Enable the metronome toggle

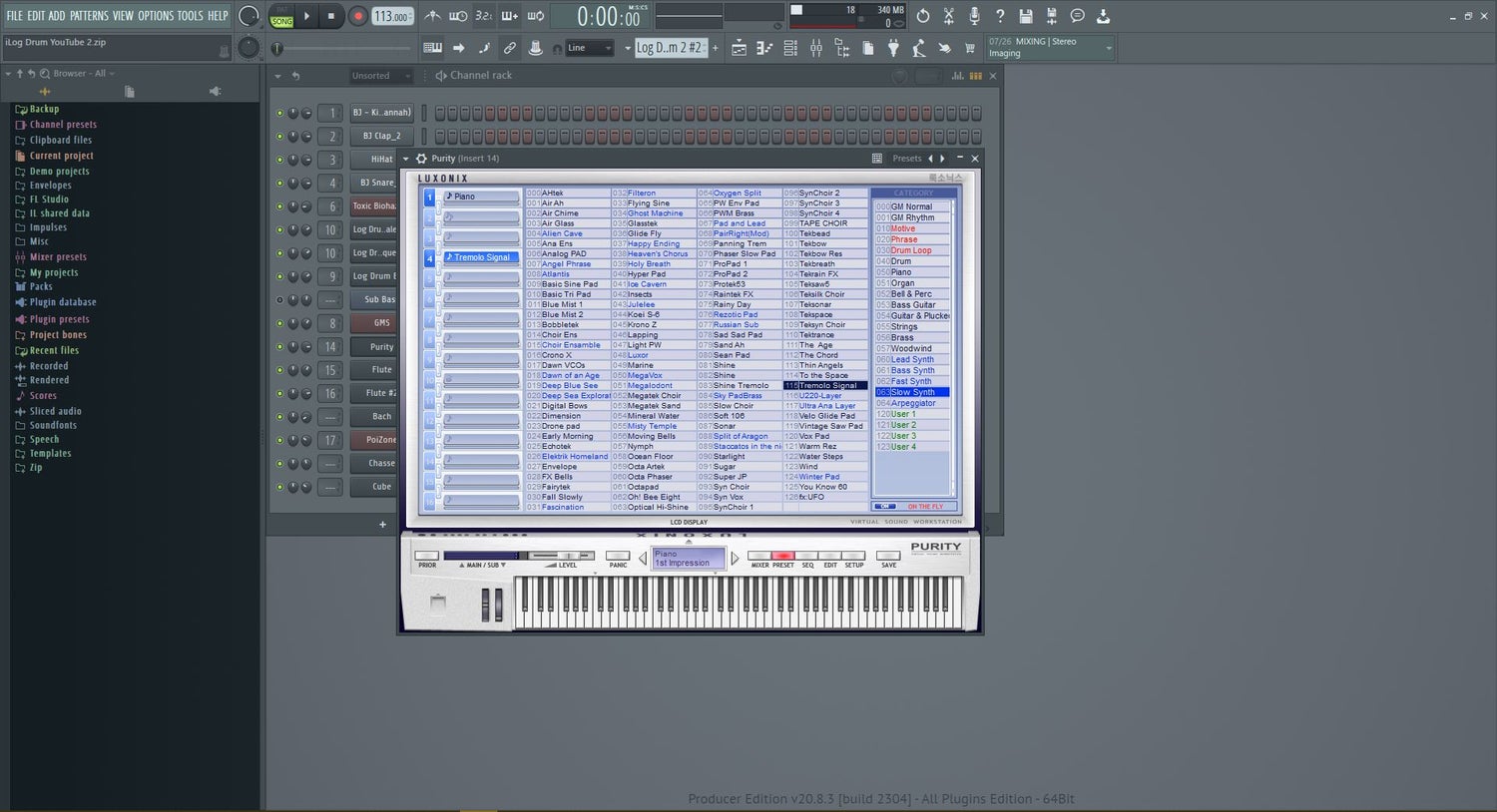coord(432,16)
